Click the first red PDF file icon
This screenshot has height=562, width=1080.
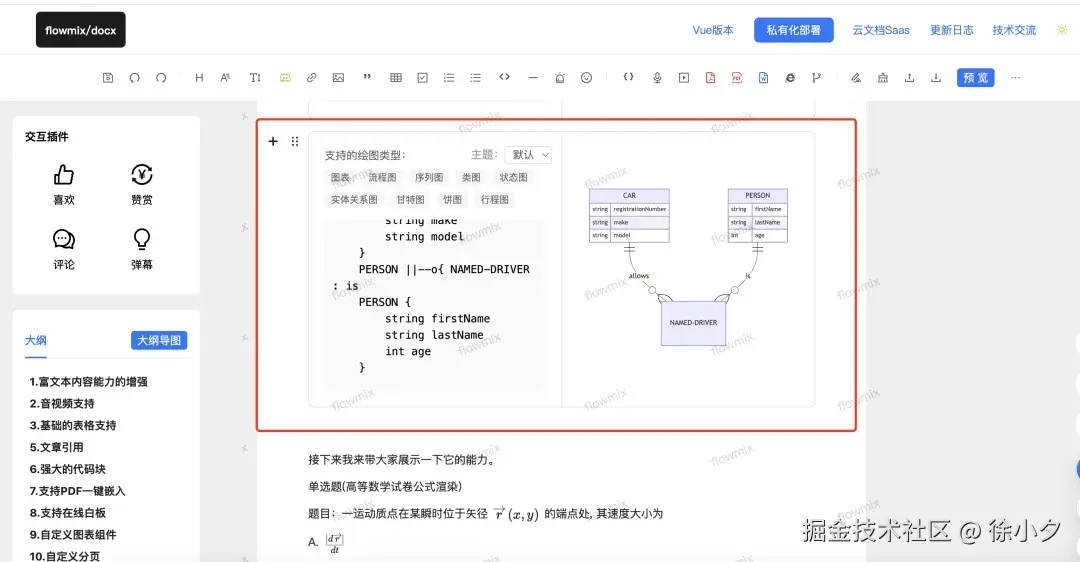tap(710, 78)
